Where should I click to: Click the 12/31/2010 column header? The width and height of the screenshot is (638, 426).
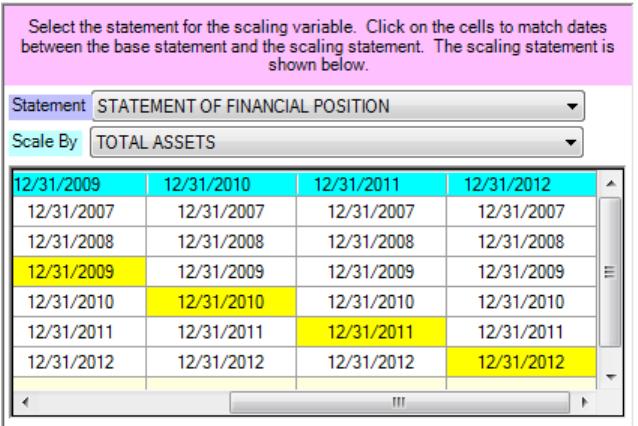[x=221, y=184]
